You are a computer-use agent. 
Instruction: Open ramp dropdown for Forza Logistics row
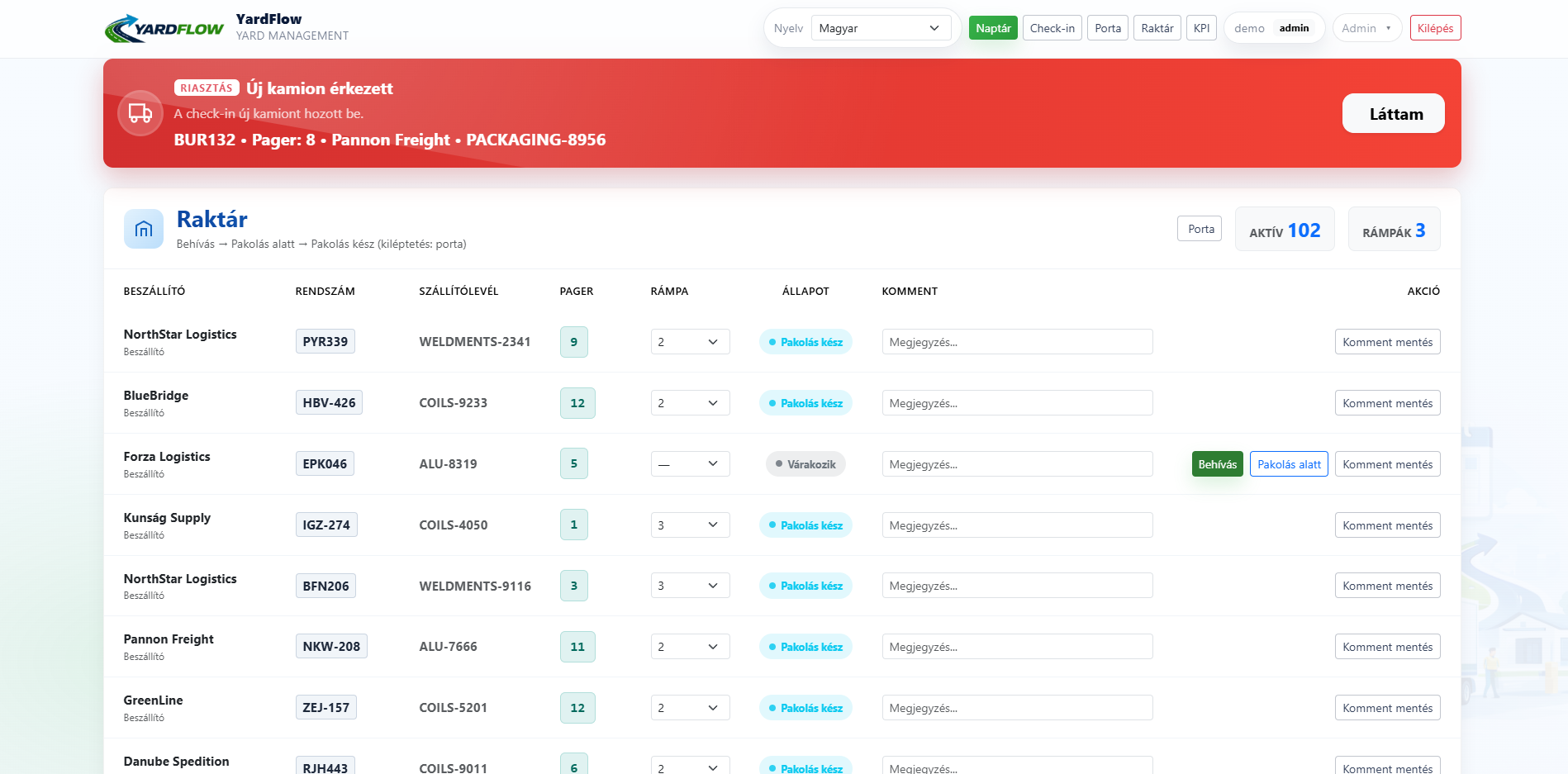click(690, 464)
